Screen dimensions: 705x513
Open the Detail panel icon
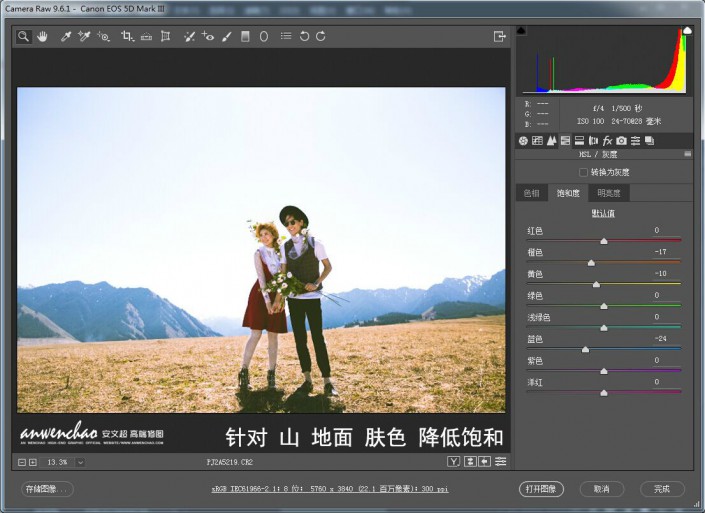click(552, 141)
